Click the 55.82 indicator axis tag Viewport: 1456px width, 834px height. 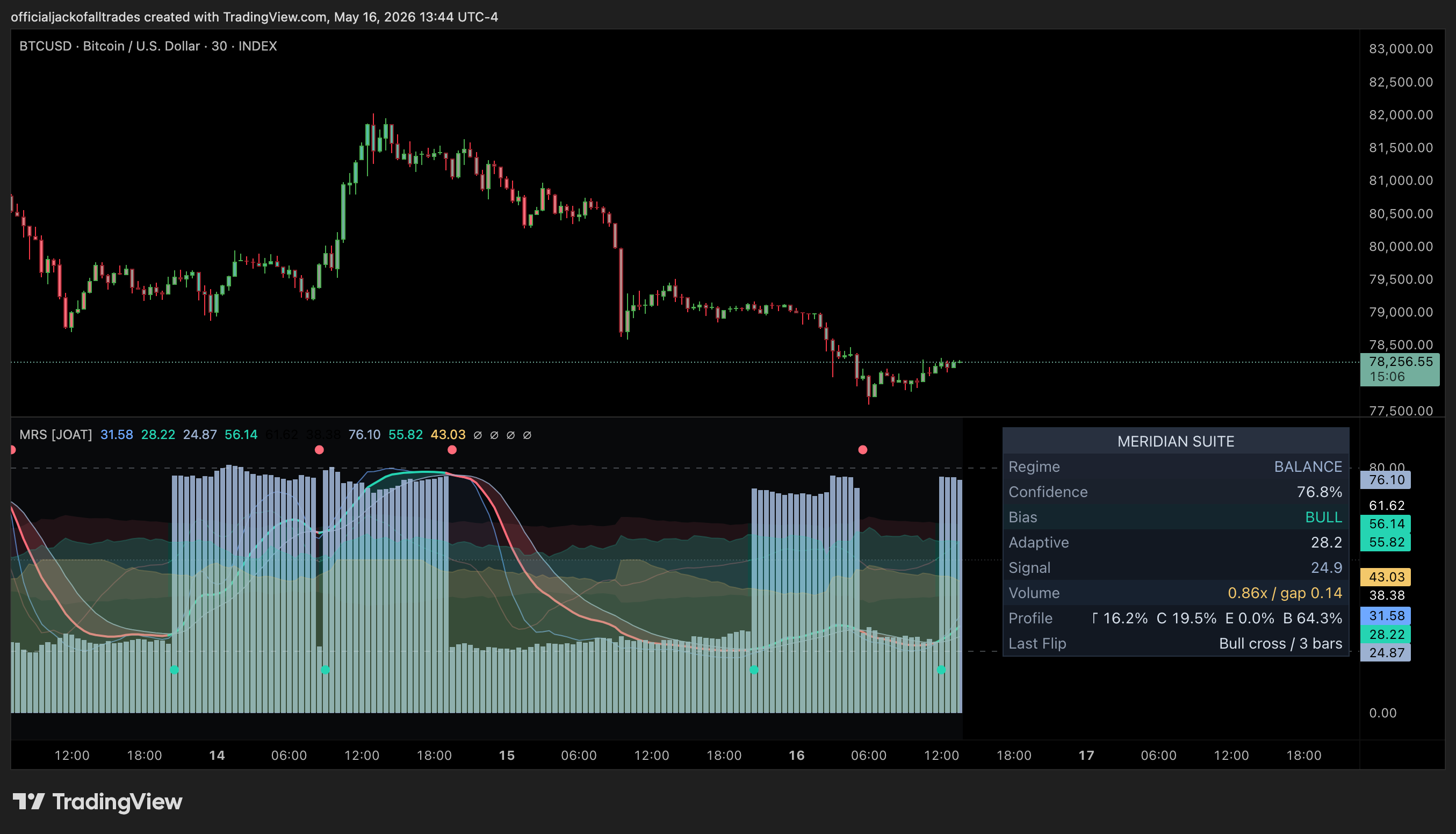click(x=1386, y=542)
